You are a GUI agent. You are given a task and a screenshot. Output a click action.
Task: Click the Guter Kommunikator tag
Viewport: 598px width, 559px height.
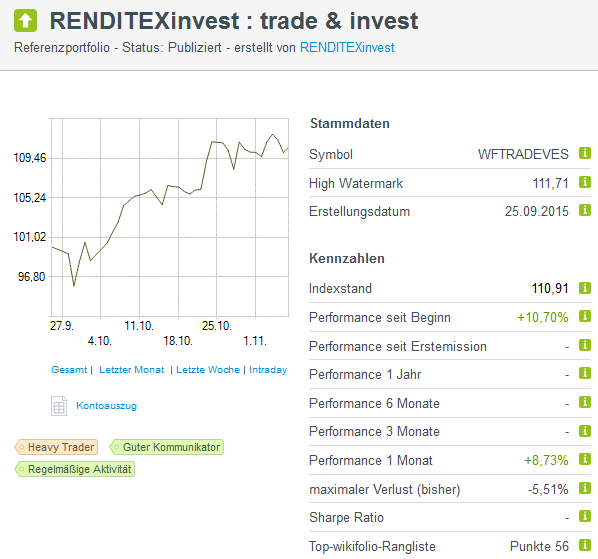pos(167,447)
